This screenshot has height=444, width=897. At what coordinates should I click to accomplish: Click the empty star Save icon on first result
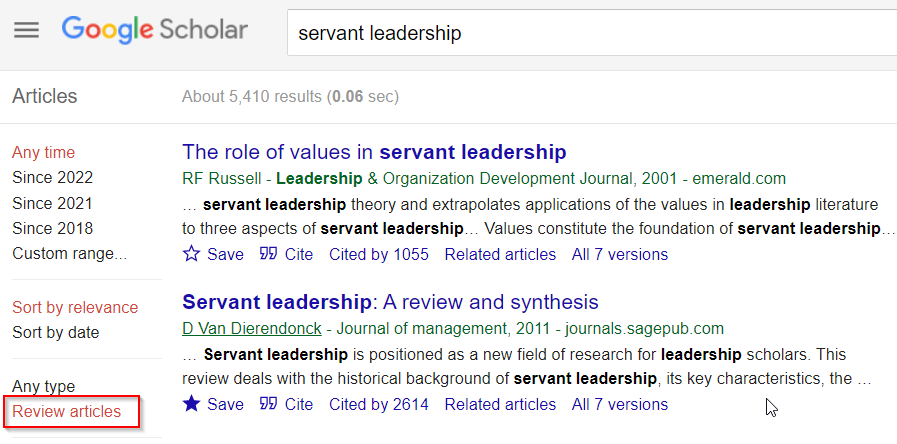191,254
